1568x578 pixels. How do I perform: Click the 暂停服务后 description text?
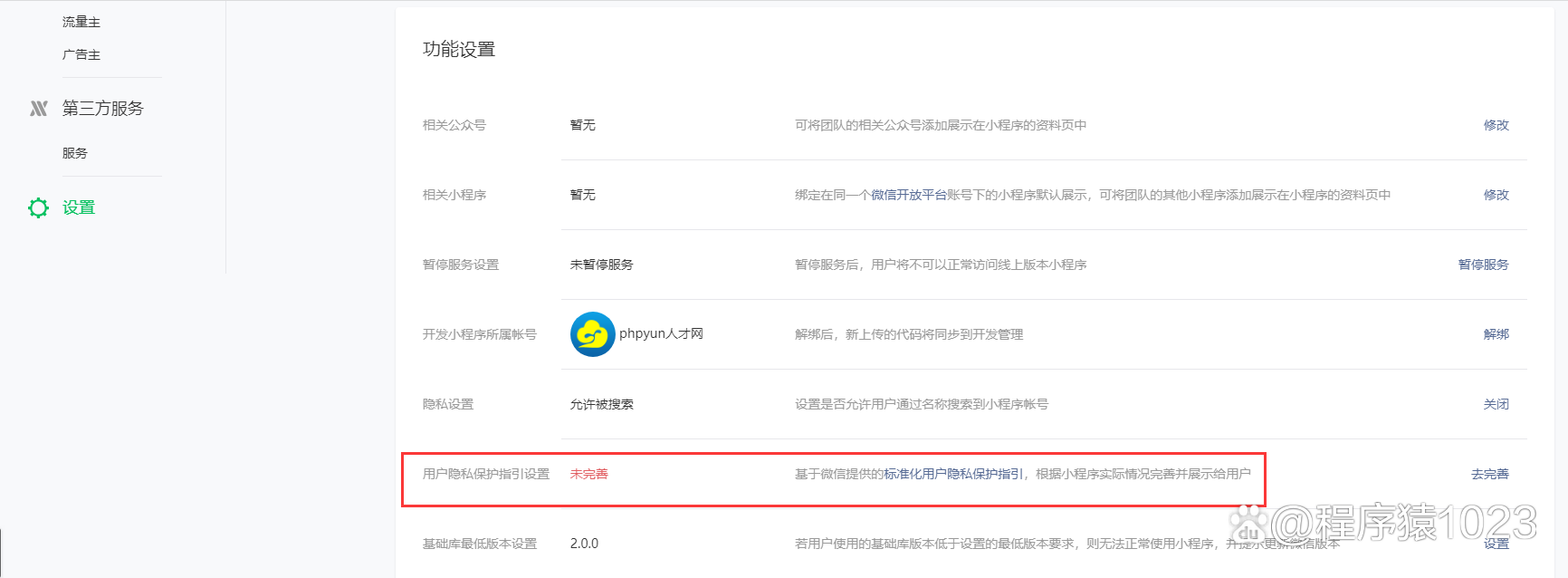(941, 265)
